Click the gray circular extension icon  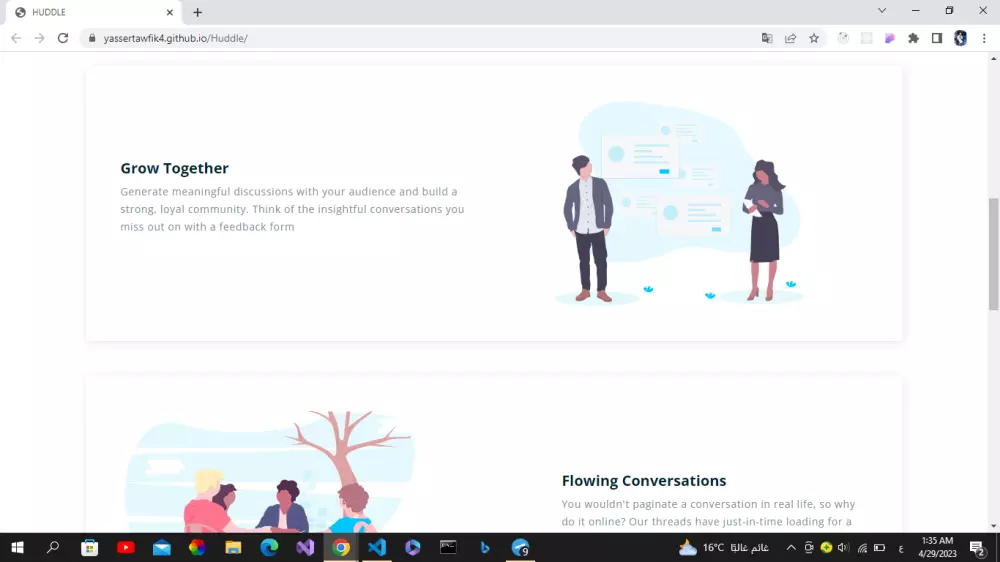point(843,38)
